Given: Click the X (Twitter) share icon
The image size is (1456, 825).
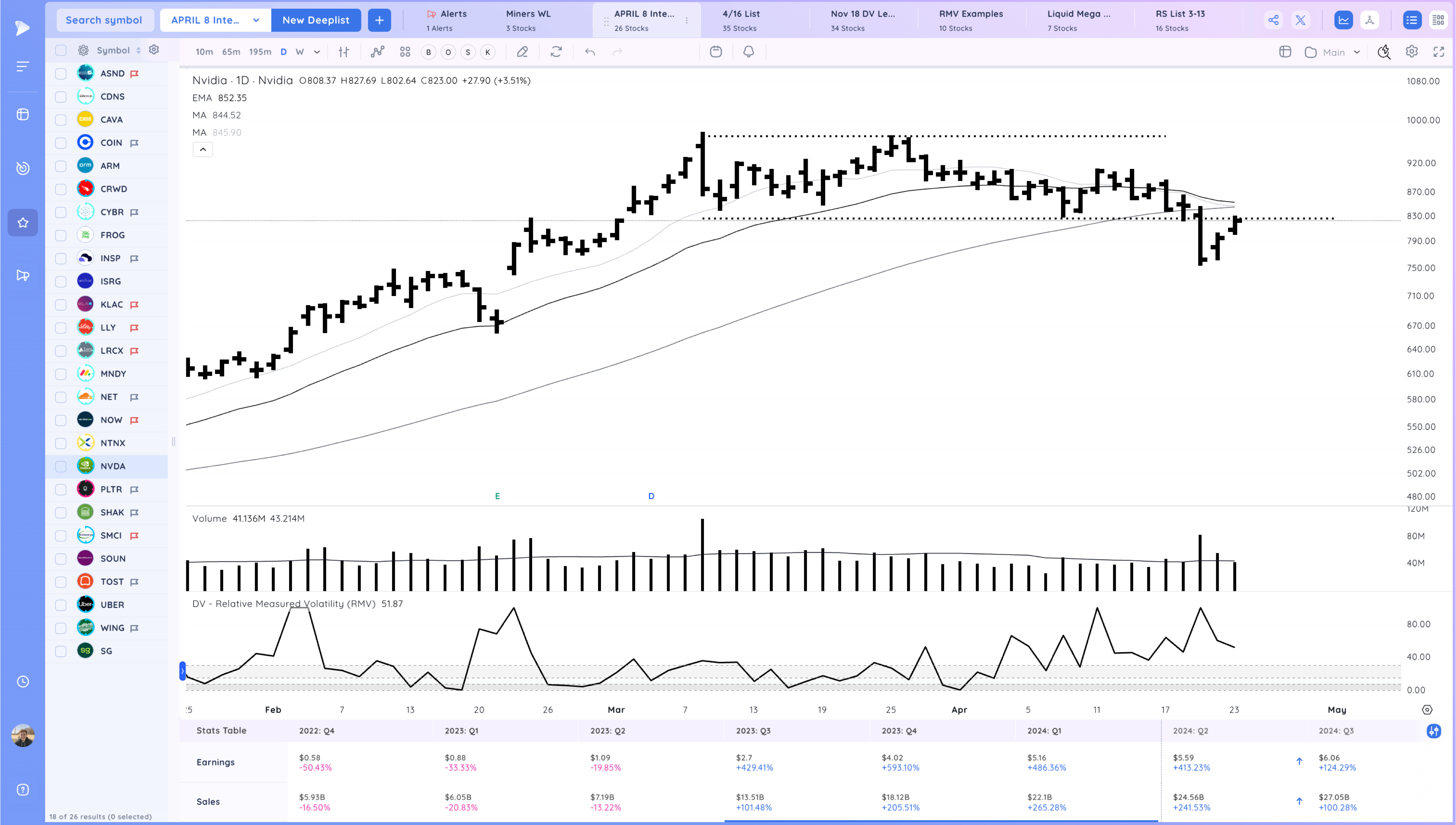Looking at the screenshot, I should click(1301, 20).
